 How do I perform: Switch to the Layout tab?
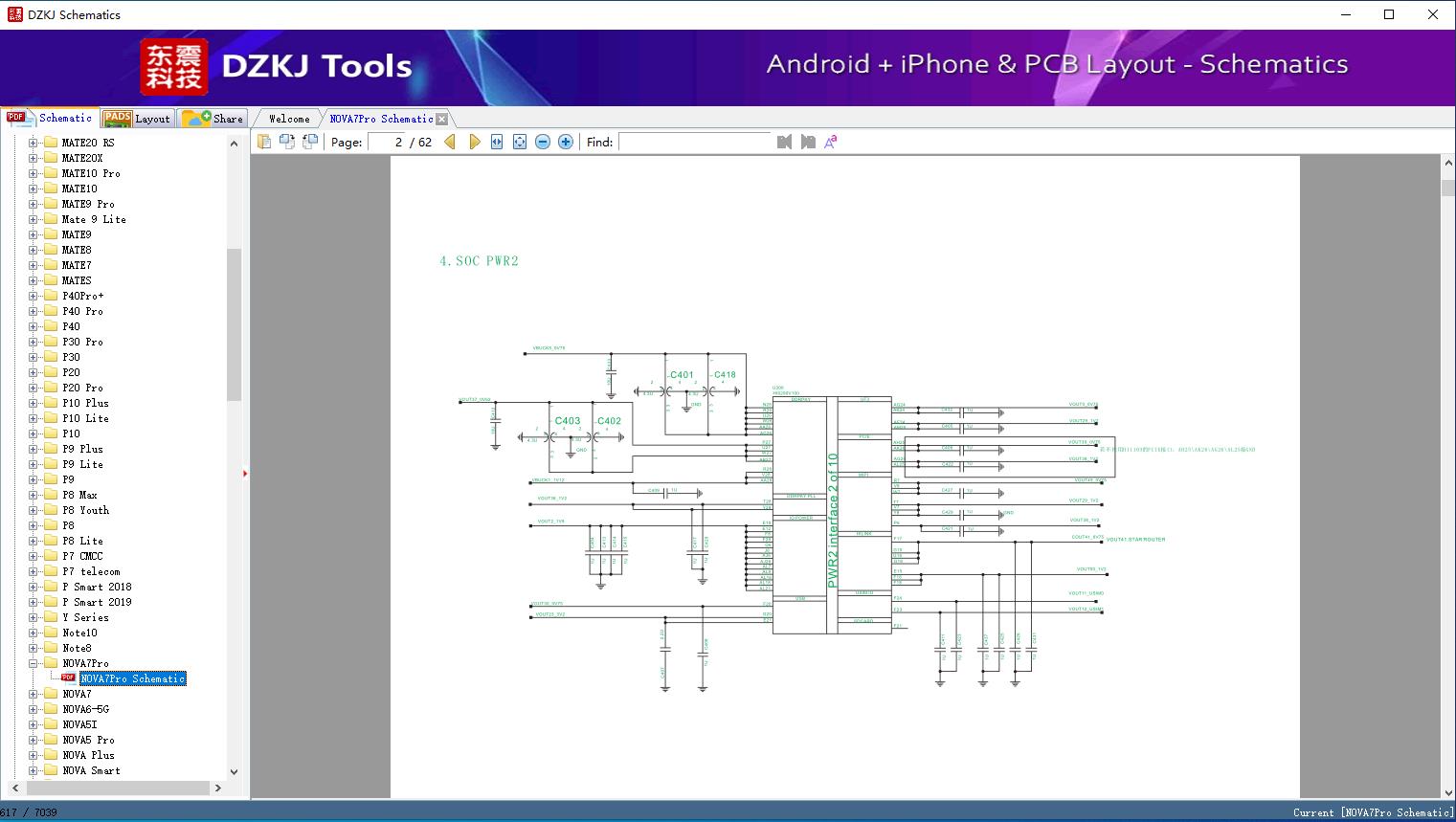coord(137,119)
